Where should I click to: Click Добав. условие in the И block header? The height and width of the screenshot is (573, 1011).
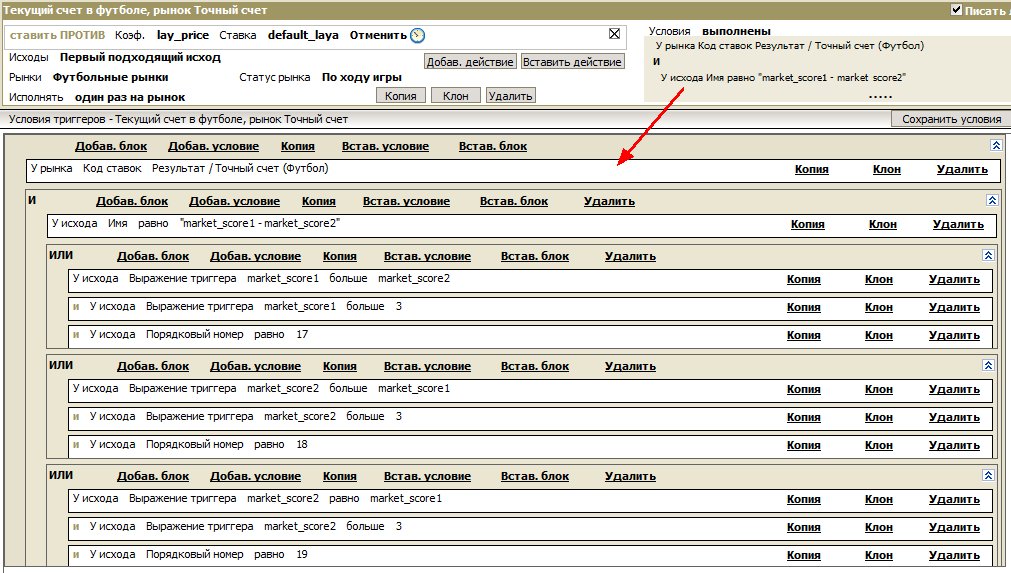pos(235,201)
